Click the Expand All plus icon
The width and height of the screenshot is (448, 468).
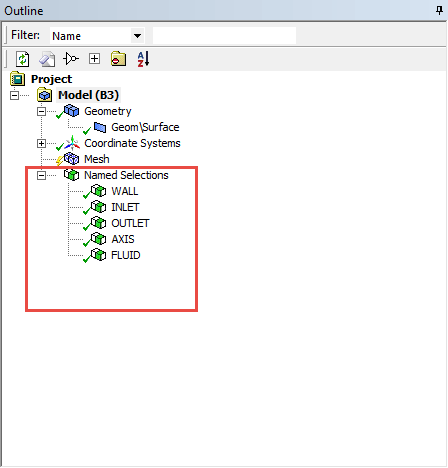click(x=94, y=59)
